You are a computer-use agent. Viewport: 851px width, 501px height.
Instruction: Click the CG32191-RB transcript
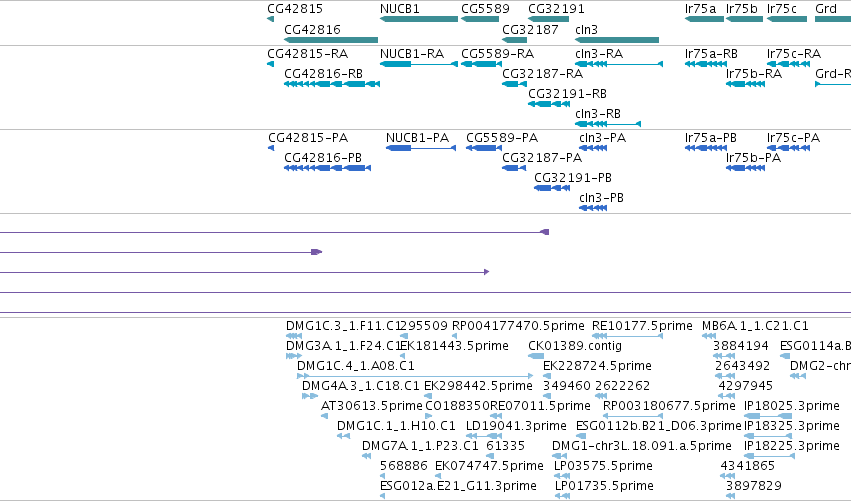tap(549, 104)
